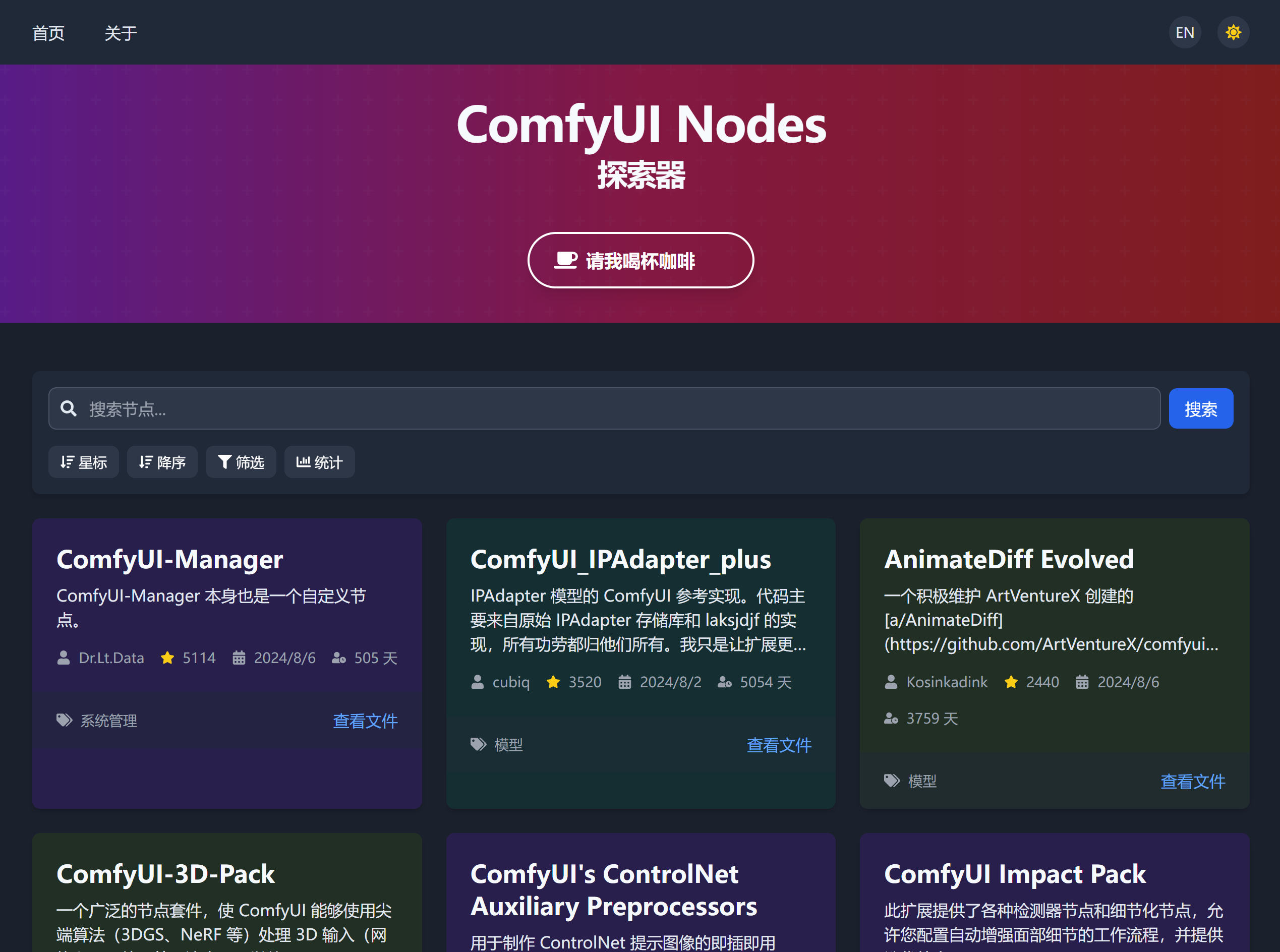Click the calendar icon beside 2024/8/6 in ComfyUI-Manager
This screenshot has width=1280, height=952.
point(239,658)
